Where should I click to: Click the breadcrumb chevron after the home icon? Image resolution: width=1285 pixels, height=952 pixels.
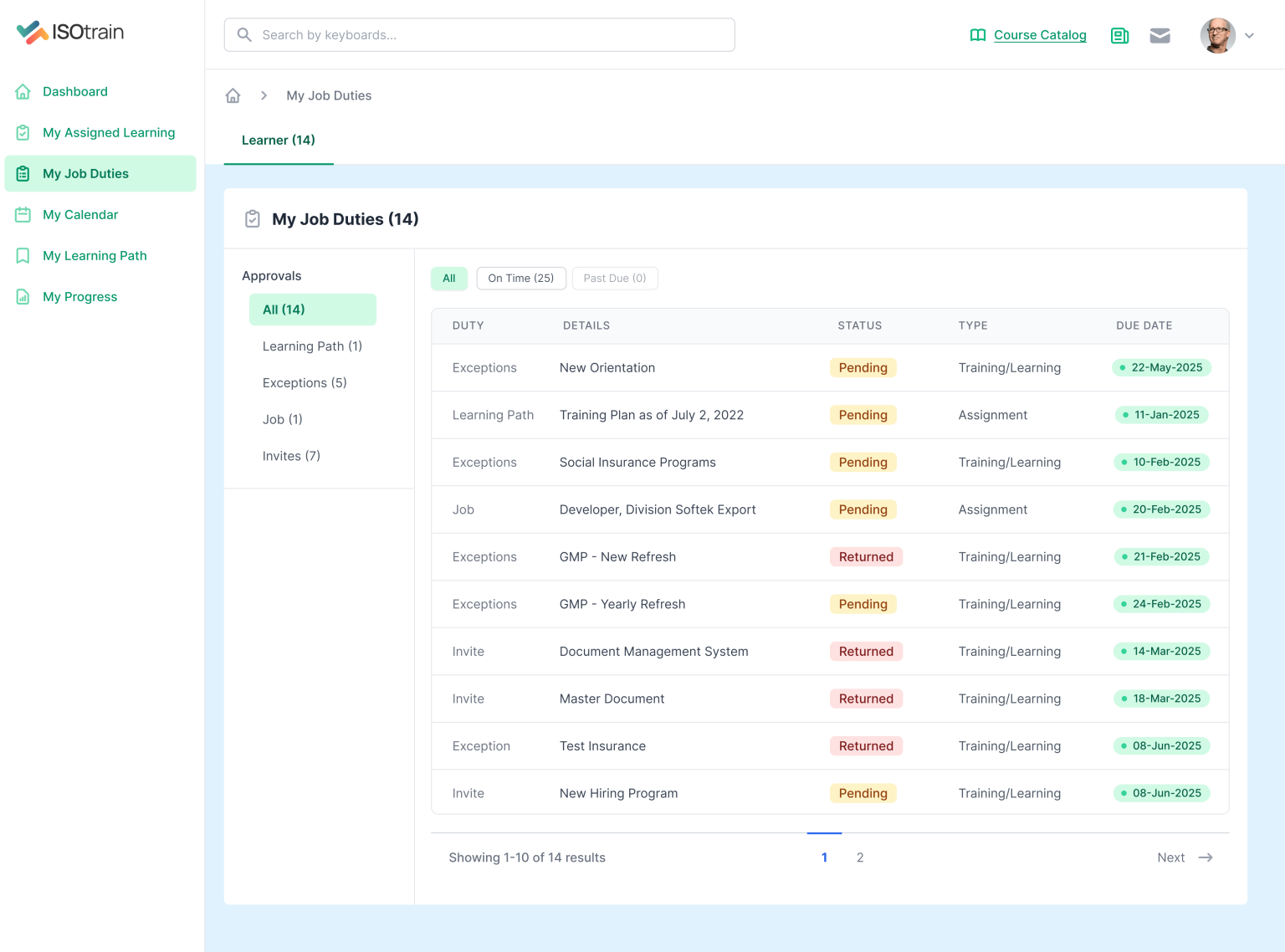coord(264,95)
